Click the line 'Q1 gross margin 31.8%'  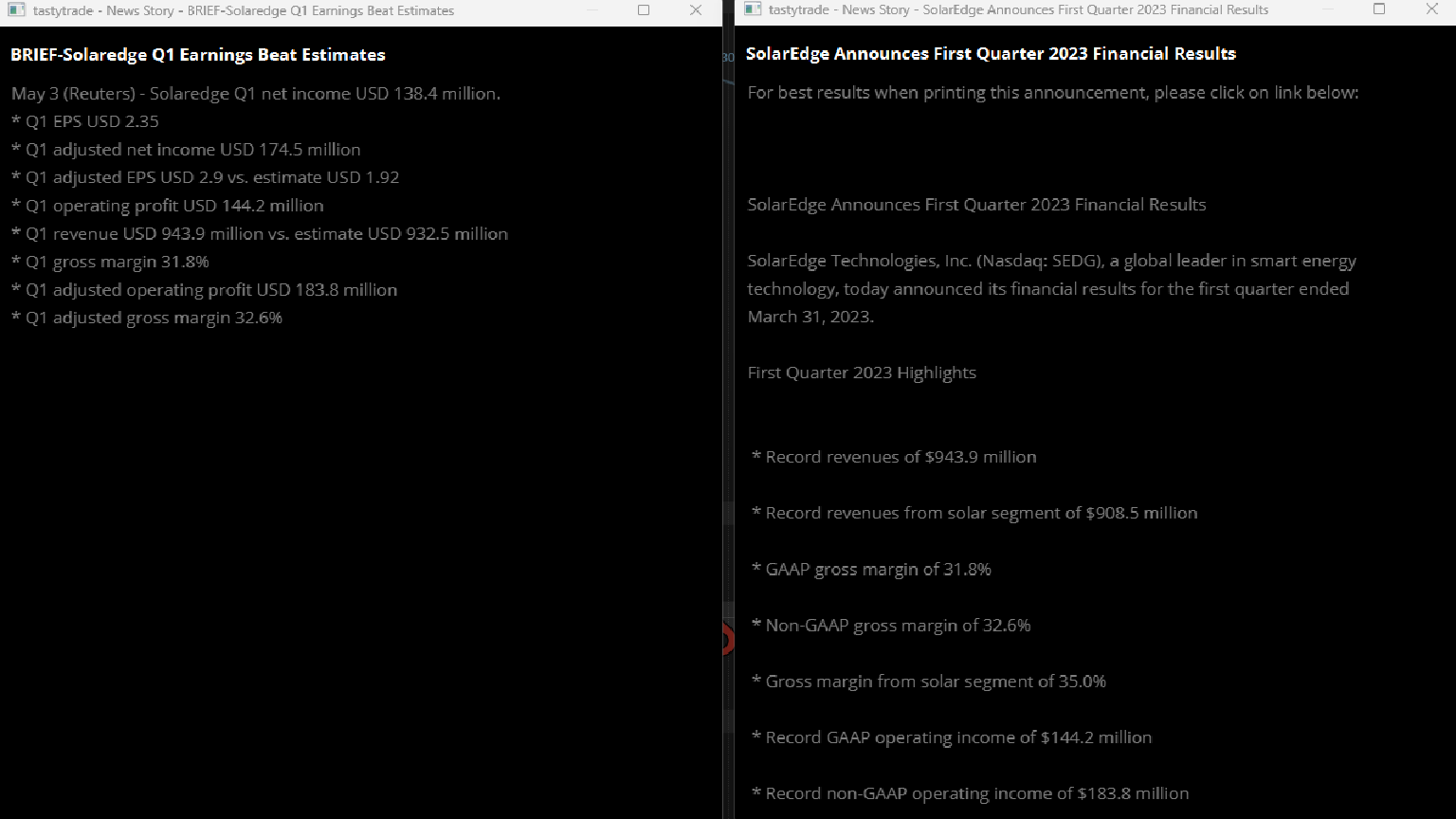point(110,262)
